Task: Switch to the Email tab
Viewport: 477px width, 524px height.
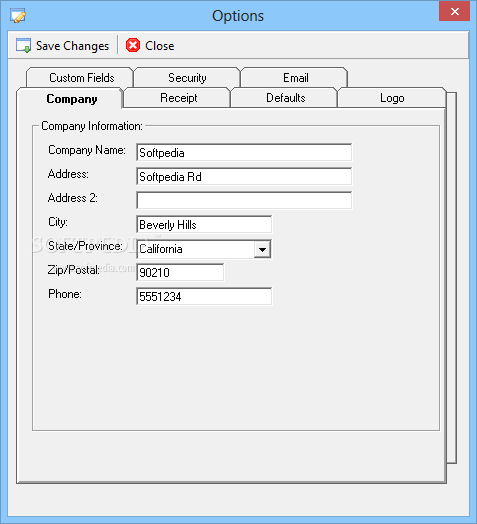Action: pos(295,78)
